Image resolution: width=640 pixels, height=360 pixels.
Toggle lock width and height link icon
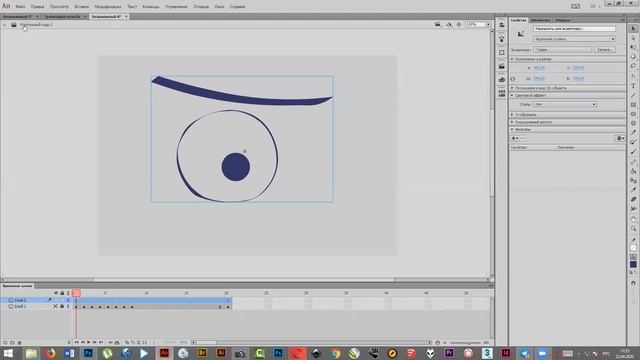(x=513, y=78)
